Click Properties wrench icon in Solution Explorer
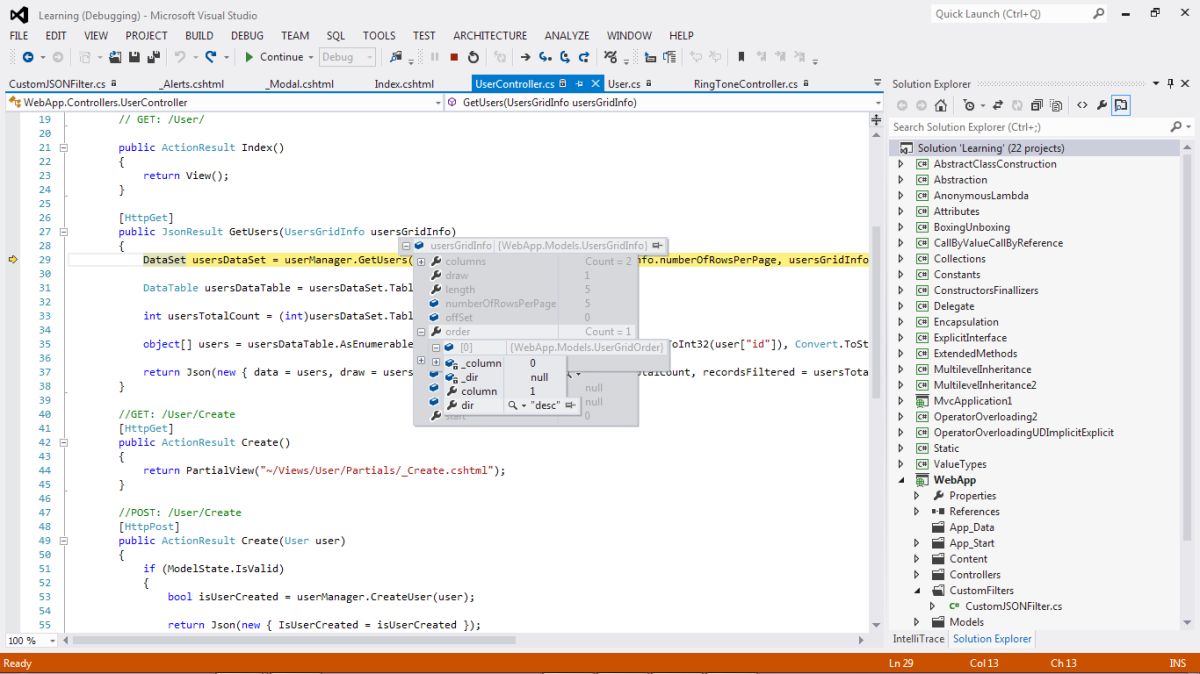Viewport: 1200px width, 674px height. pyautogui.click(x=1102, y=105)
